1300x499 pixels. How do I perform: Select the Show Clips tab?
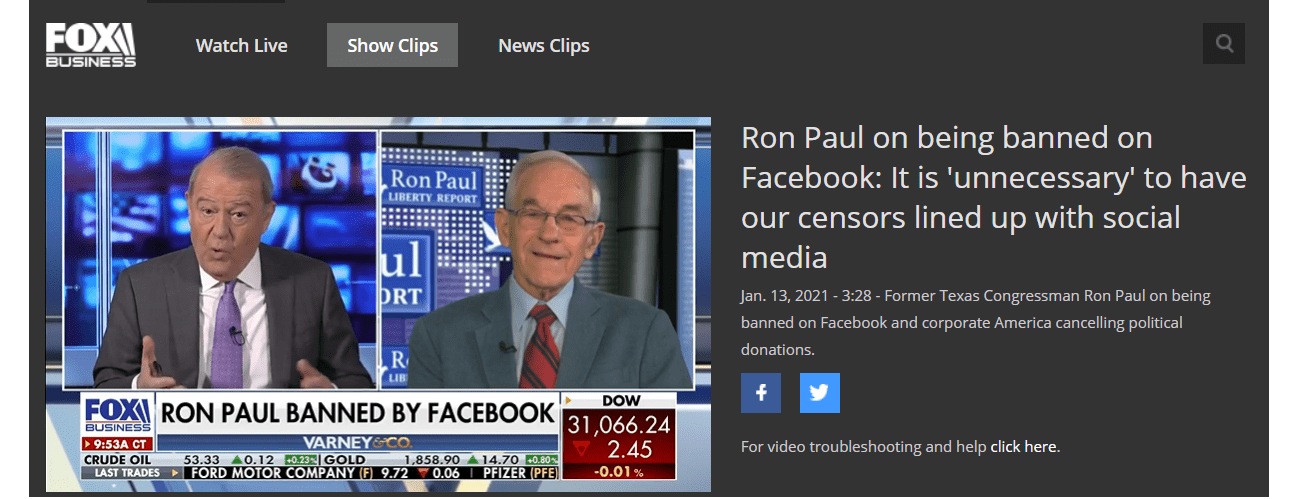point(392,45)
